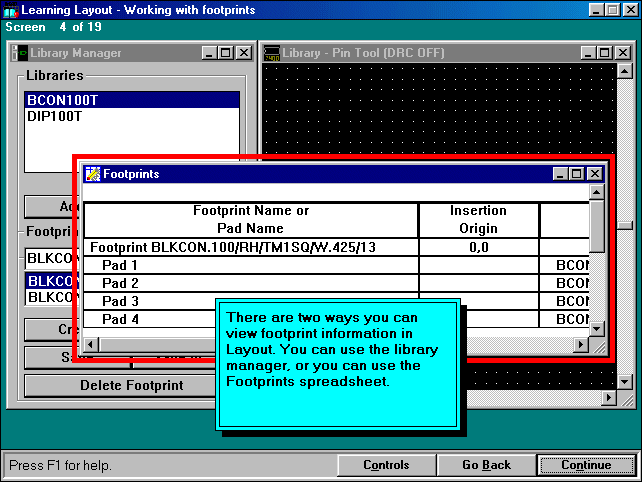Click the Learning Layout app icon in title bar

(x=10, y=9)
